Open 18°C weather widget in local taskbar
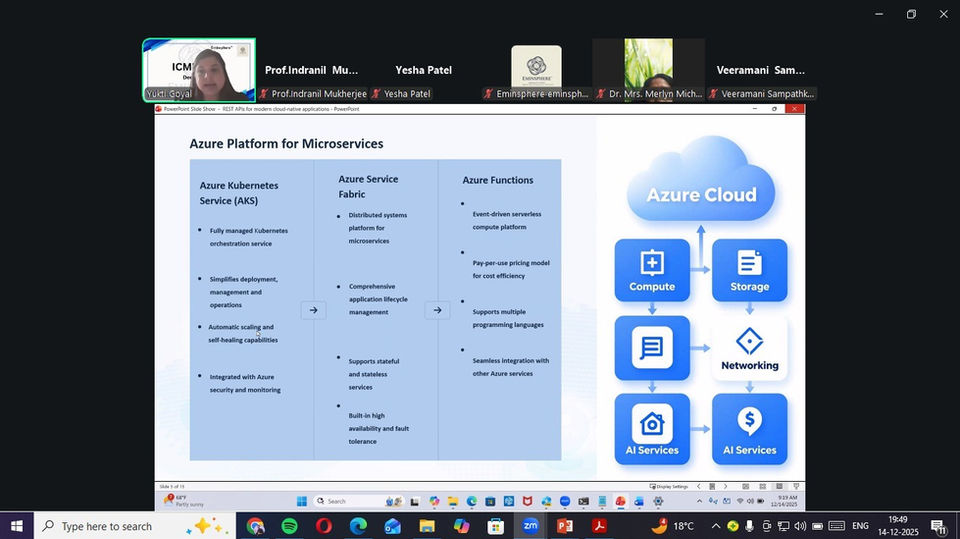 (x=672, y=526)
